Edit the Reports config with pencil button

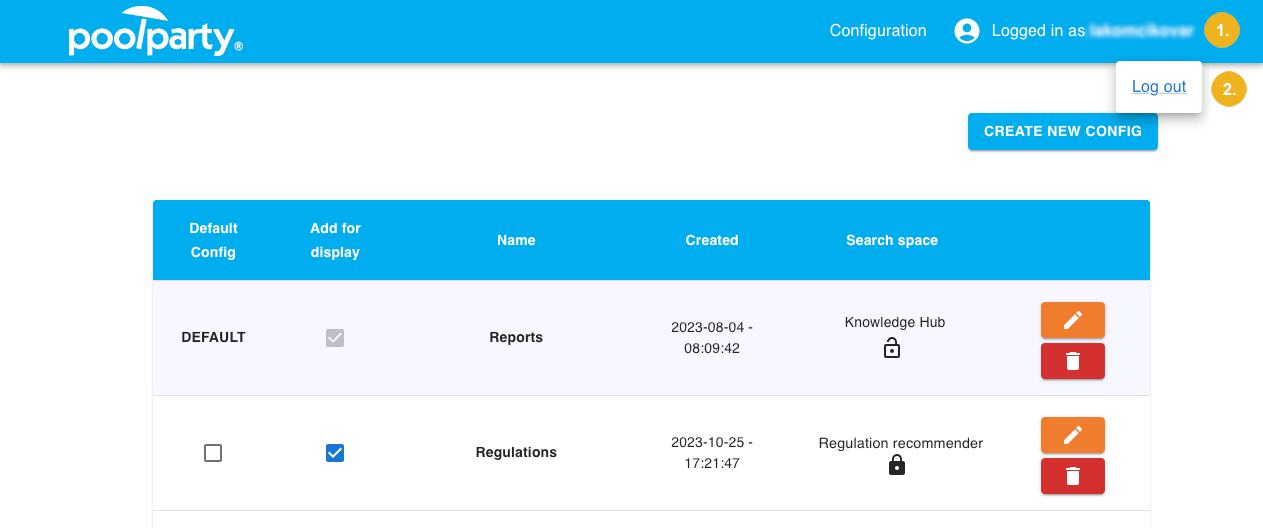(x=1073, y=320)
